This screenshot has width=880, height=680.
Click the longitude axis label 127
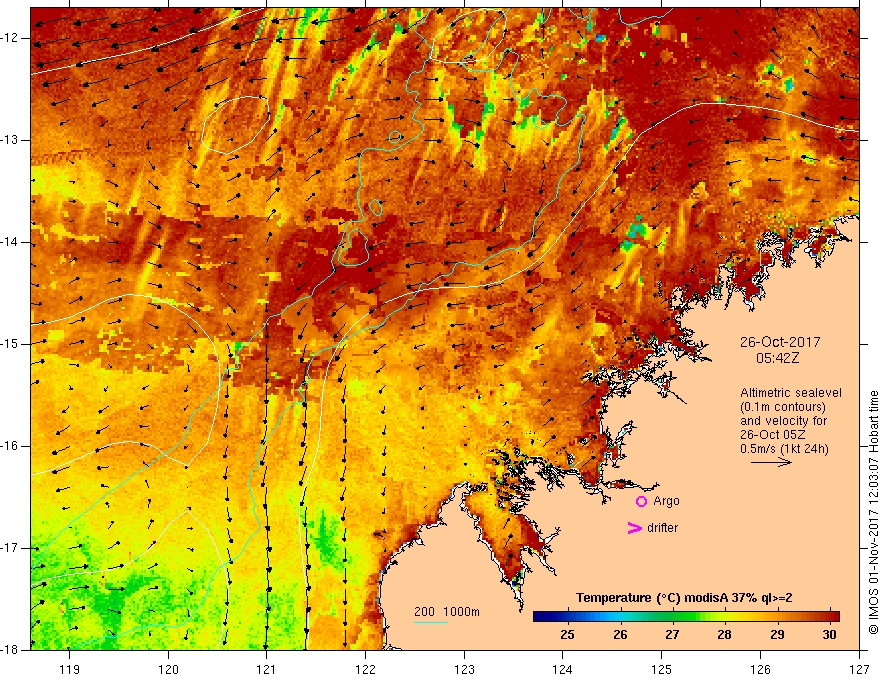(x=859, y=669)
